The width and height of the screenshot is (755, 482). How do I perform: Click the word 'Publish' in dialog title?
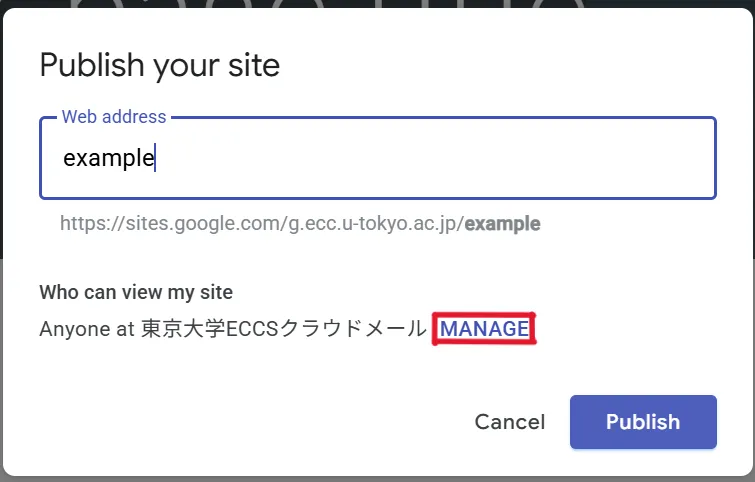coord(92,66)
